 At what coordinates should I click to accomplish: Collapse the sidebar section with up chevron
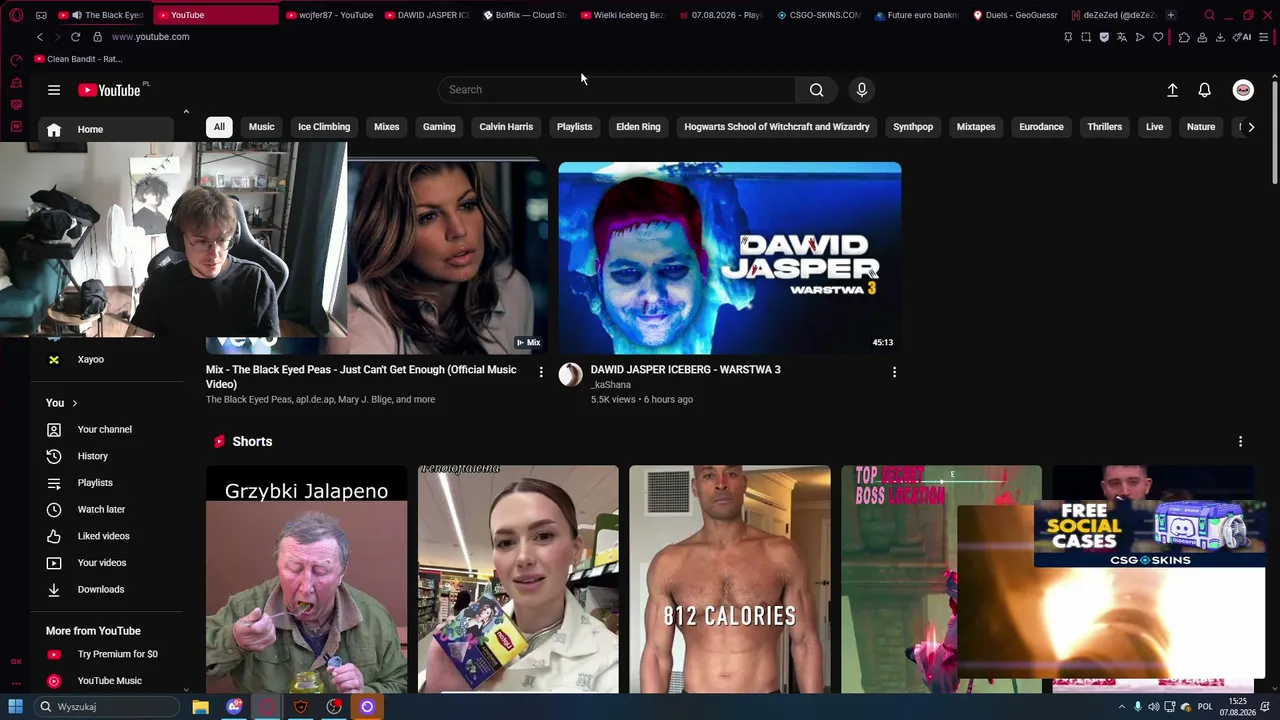[186, 112]
